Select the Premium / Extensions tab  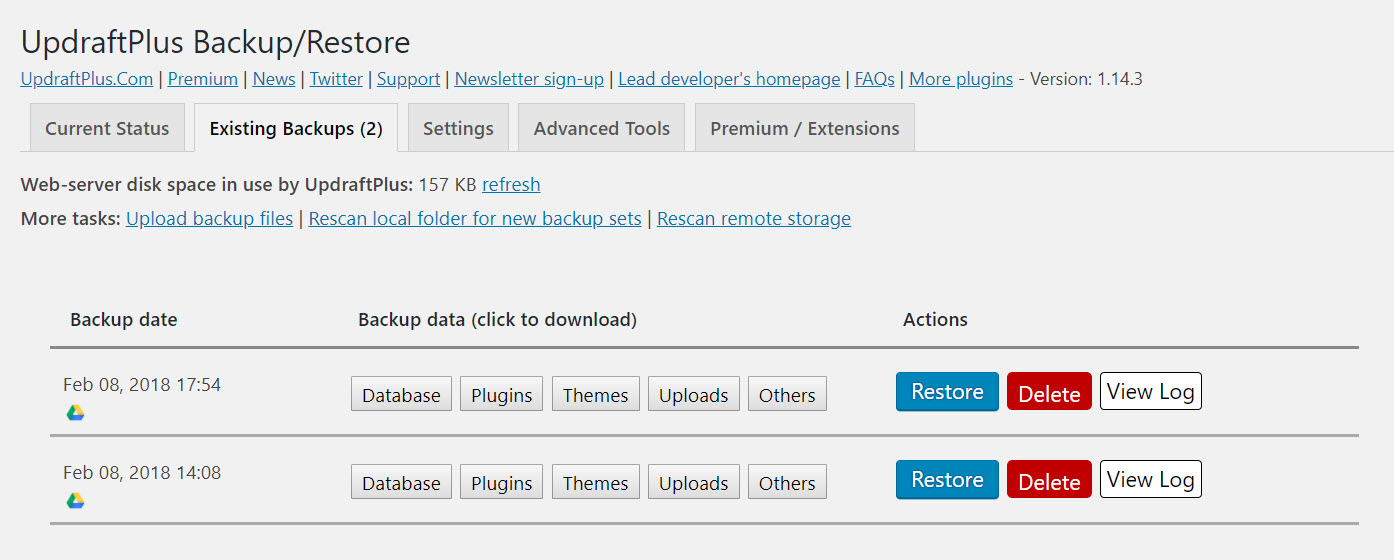click(804, 128)
